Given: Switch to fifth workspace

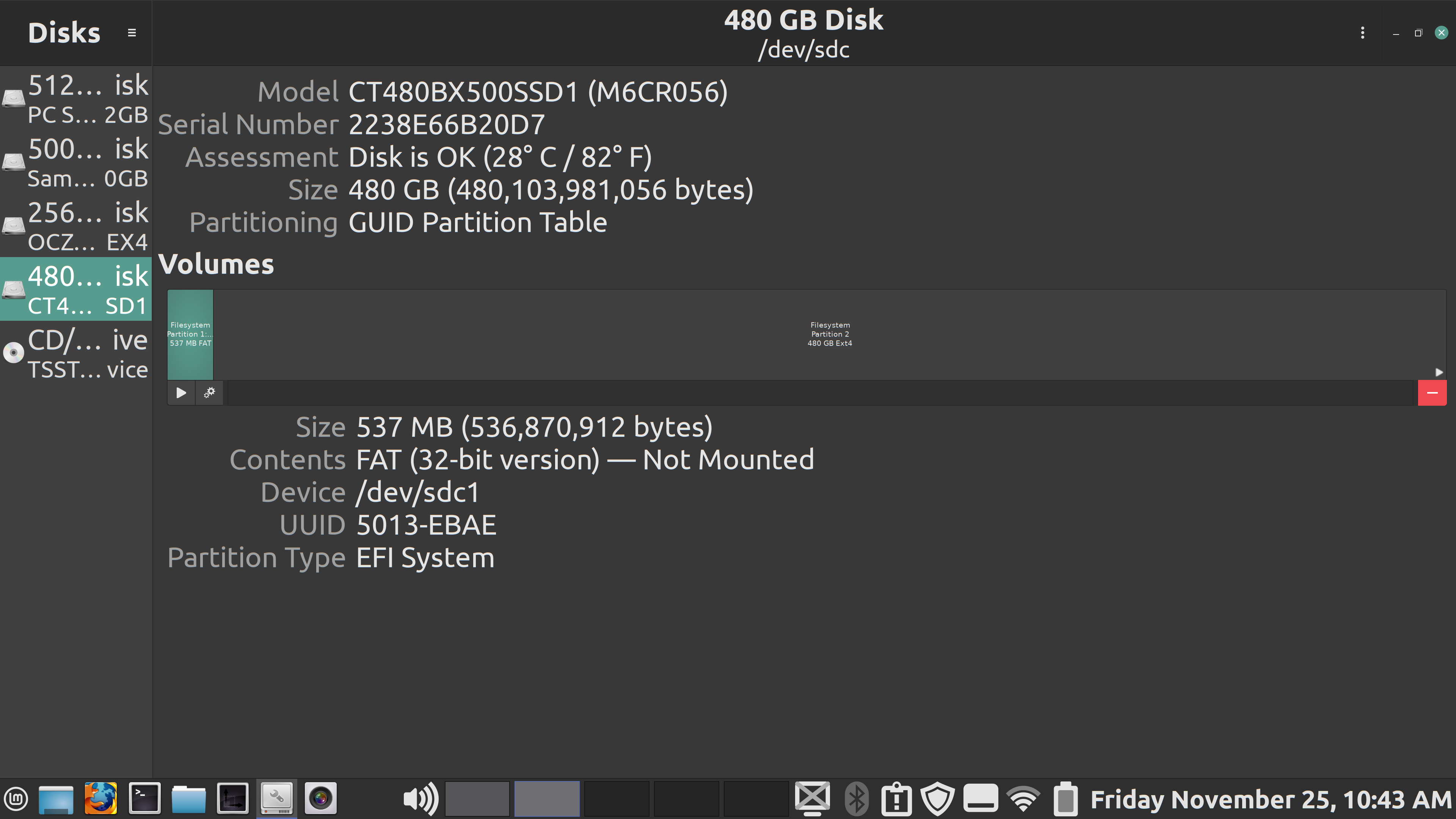Looking at the screenshot, I should click(x=756, y=799).
